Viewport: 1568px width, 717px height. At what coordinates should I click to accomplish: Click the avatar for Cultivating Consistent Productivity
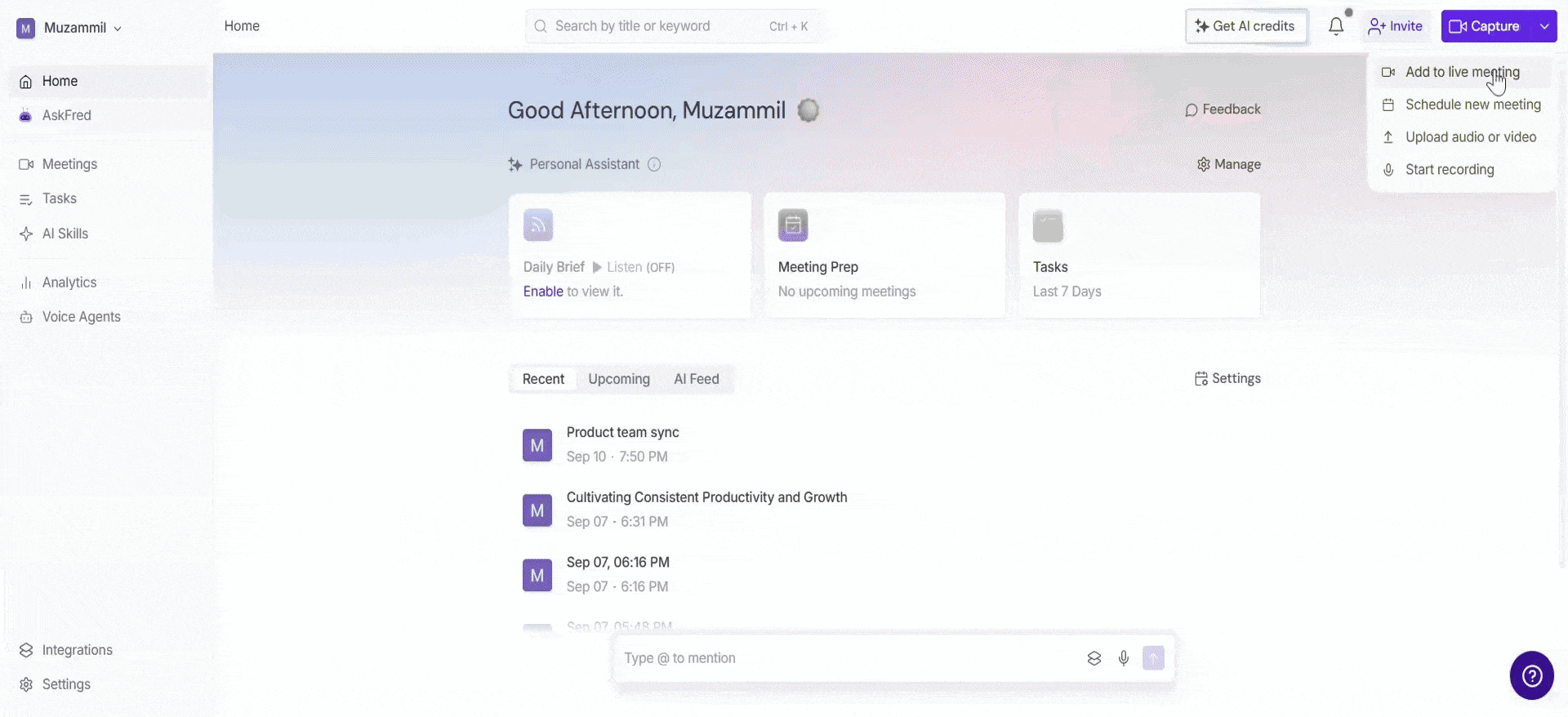pos(537,510)
